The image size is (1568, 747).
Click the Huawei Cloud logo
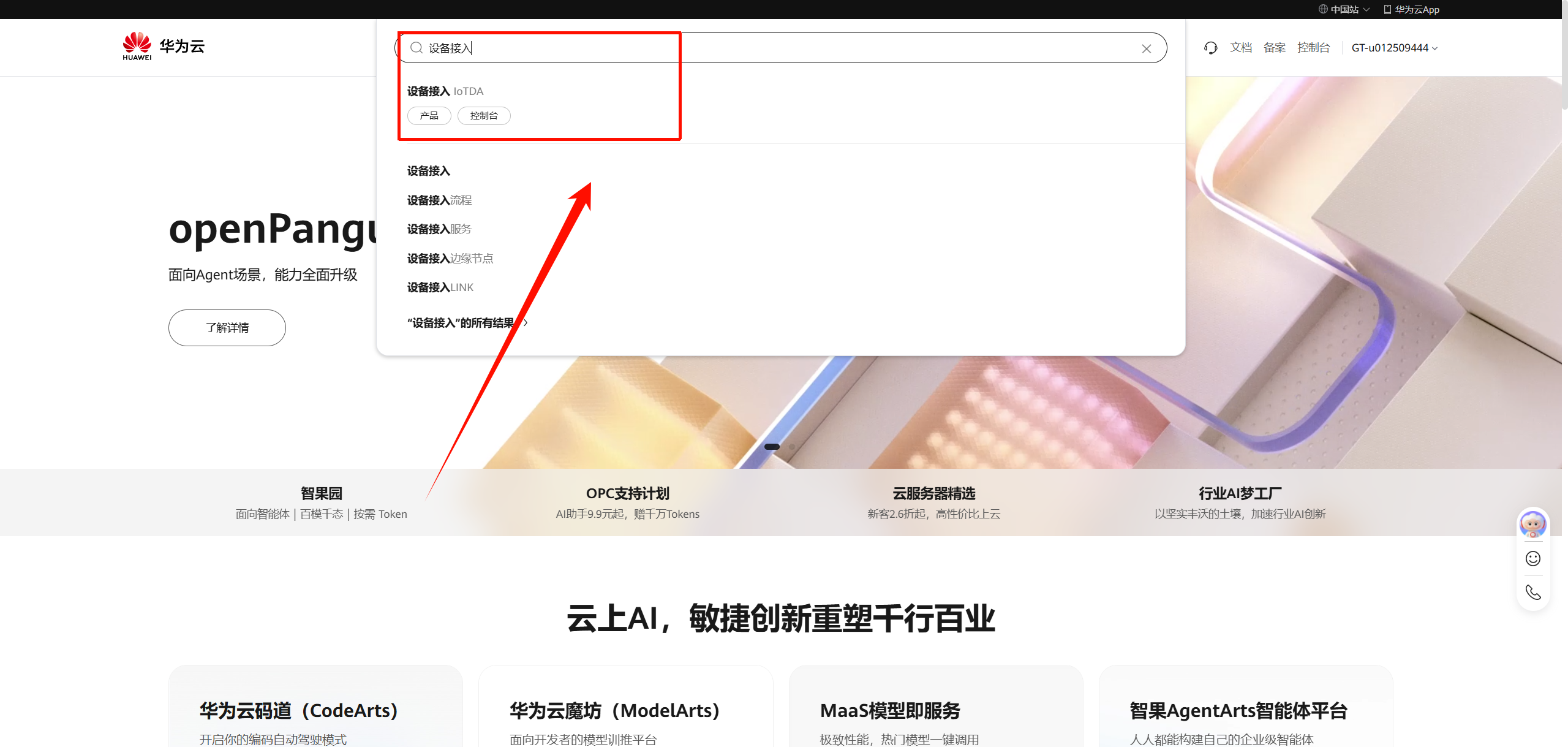click(163, 47)
